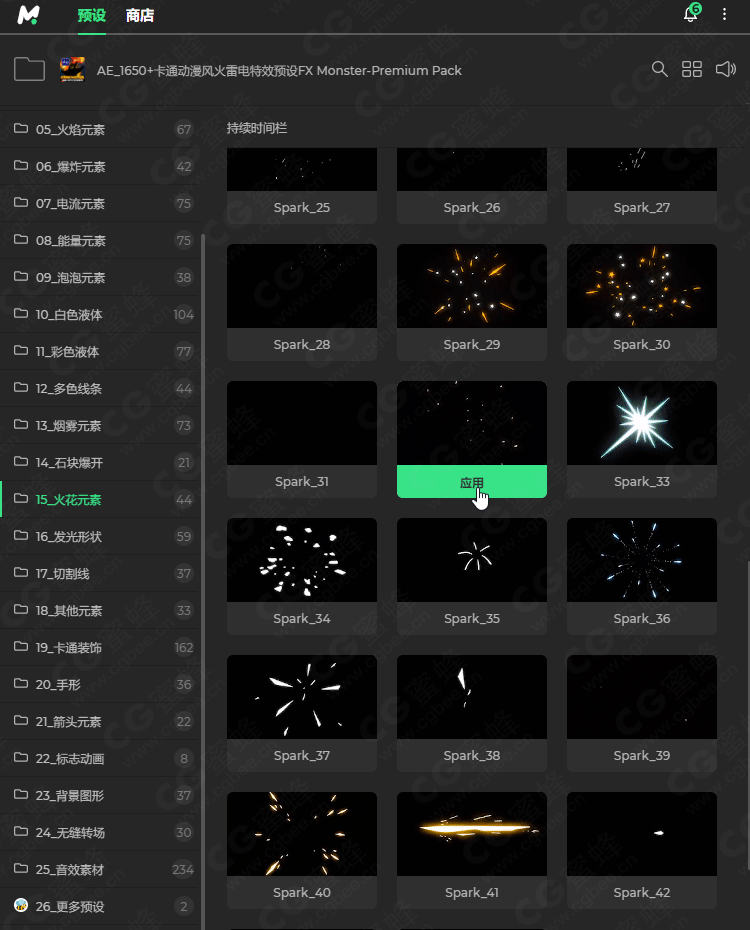The image size is (750, 930).
Task: Open the 12_多色线条 category
Action: (x=100, y=388)
